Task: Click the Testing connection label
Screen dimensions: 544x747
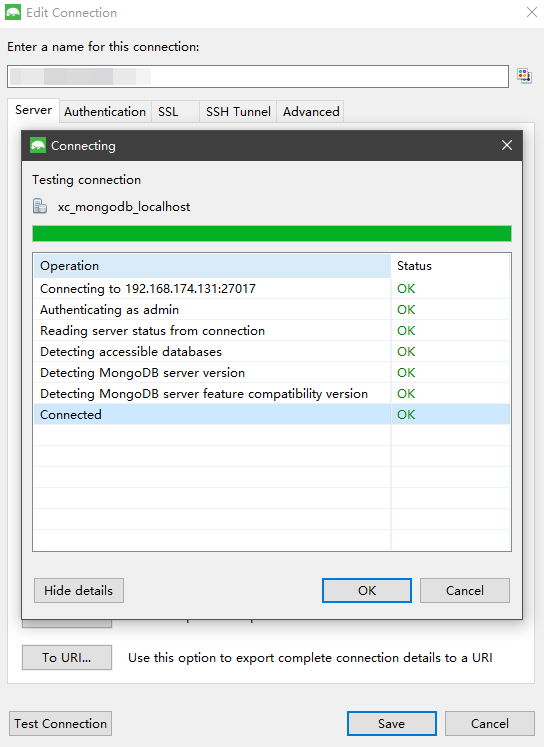Action: pyautogui.click(x=87, y=180)
